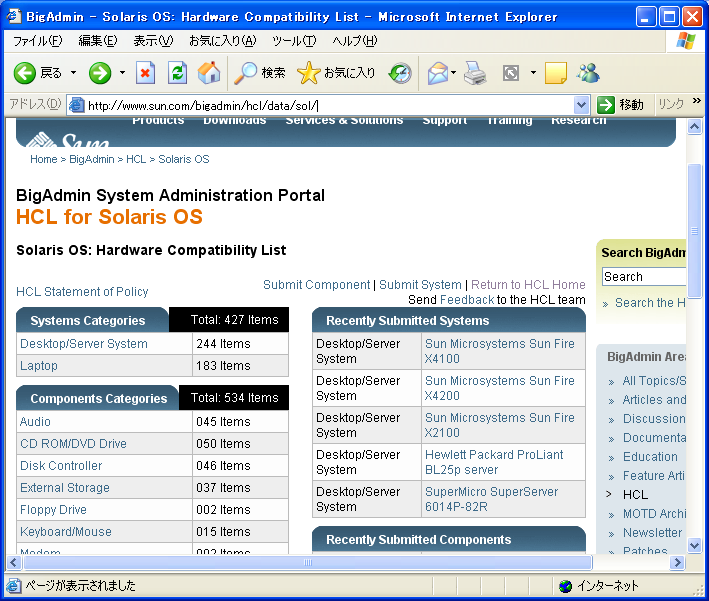Click the BigAdmin breadcrumb link

click(92, 159)
